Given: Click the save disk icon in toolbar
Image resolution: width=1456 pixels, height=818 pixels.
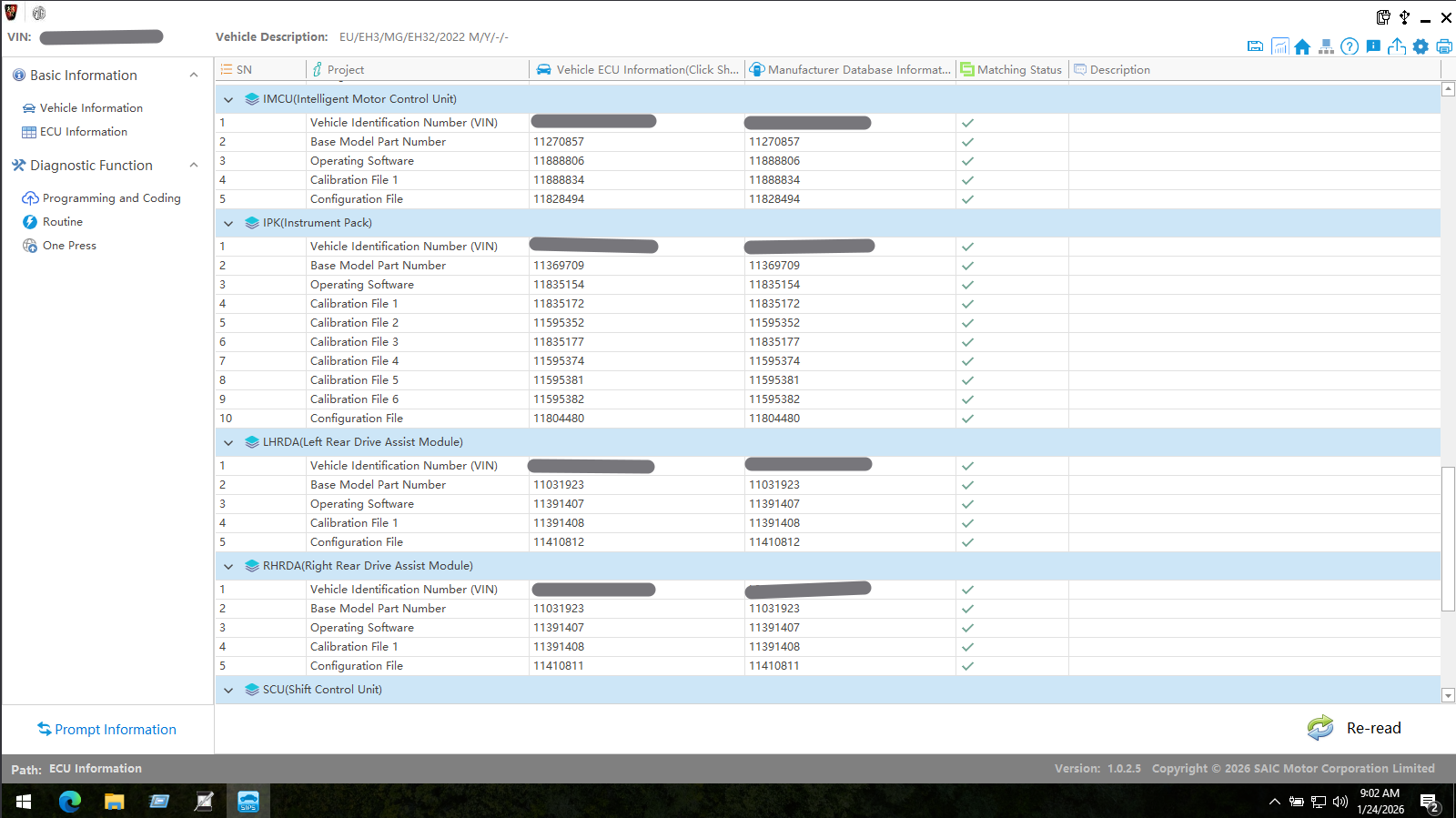Looking at the screenshot, I should click(1255, 46).
